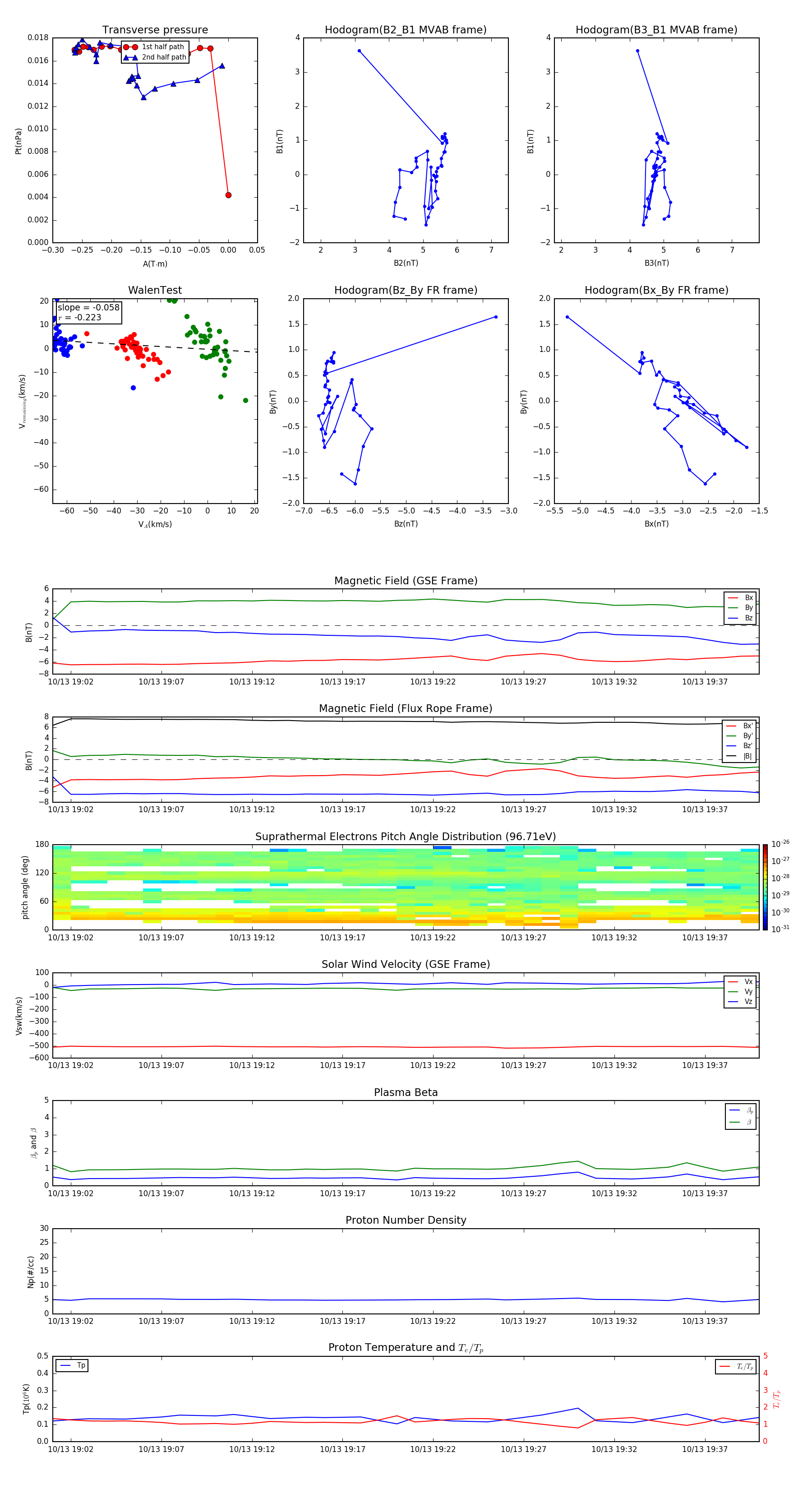Select Bx' in the Flux Rope legend
812x1489 pixels.
(x=740, y=726)
